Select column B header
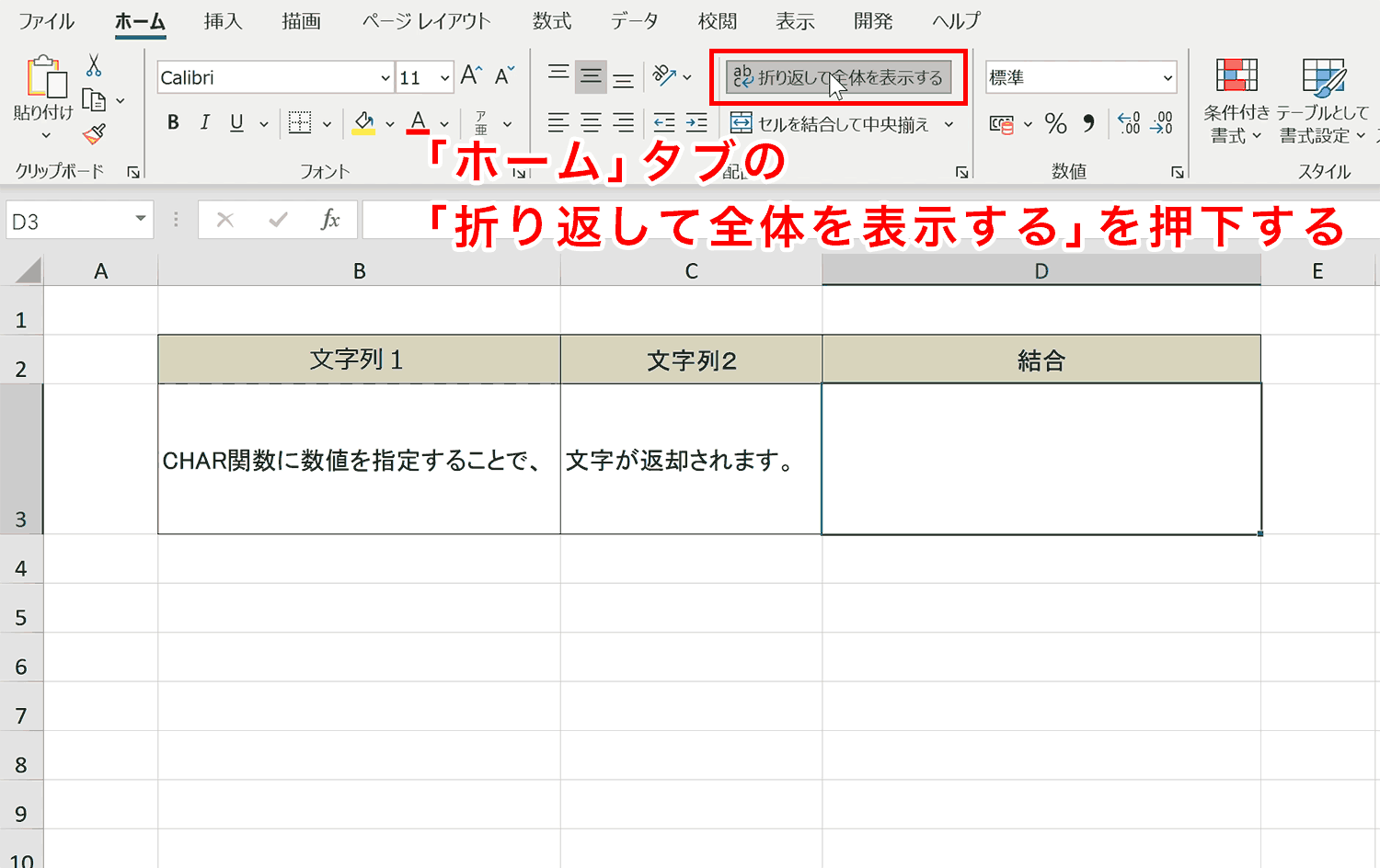Image resolution: width=1380 pixels, height=868 pixels. point(360,271)
